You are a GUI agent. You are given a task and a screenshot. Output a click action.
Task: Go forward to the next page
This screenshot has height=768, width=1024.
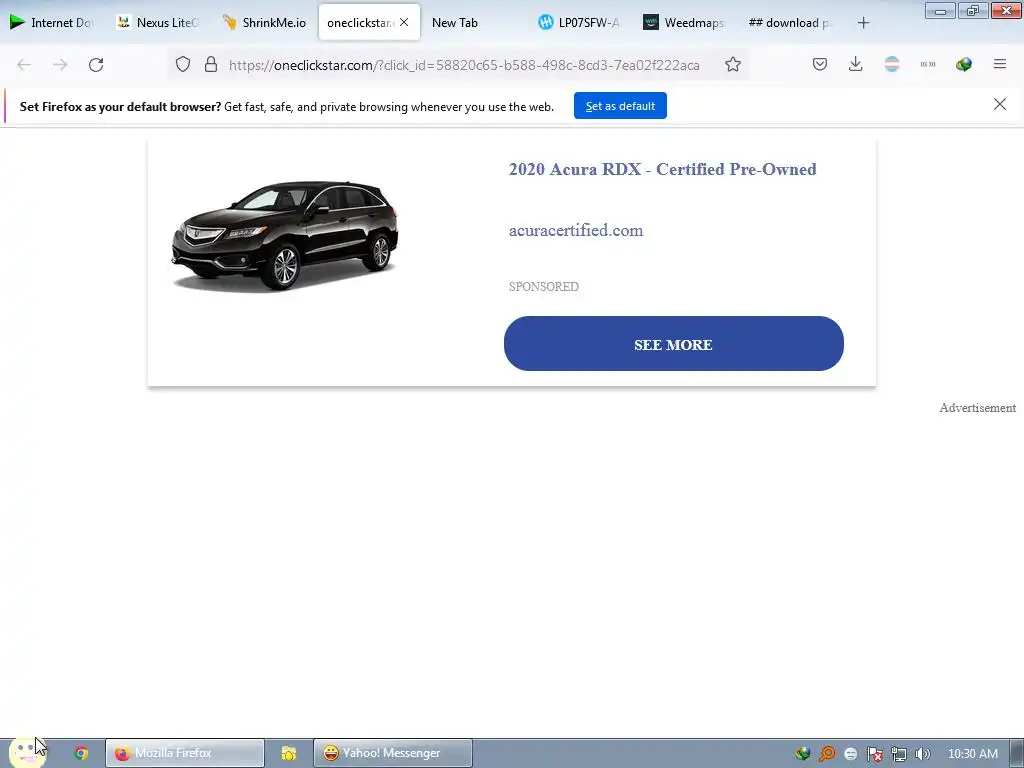coord(60,65)
